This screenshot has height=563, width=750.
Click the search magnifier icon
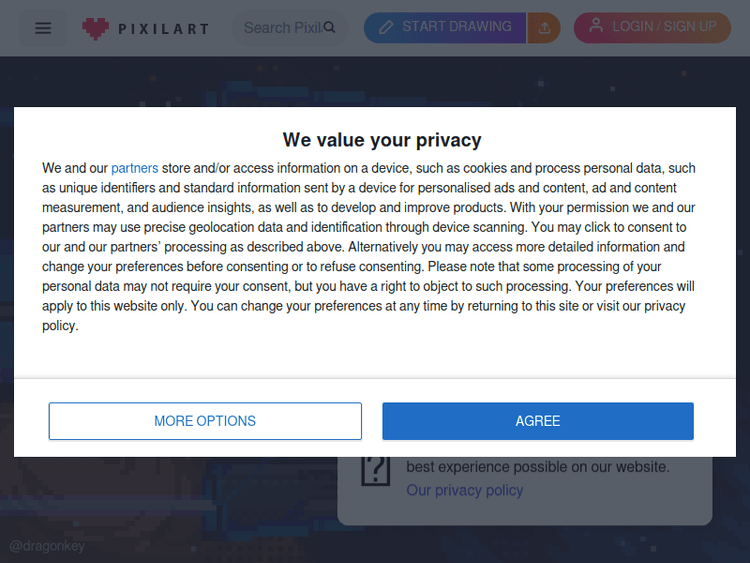pyautogui.click(x=329, y=28)
